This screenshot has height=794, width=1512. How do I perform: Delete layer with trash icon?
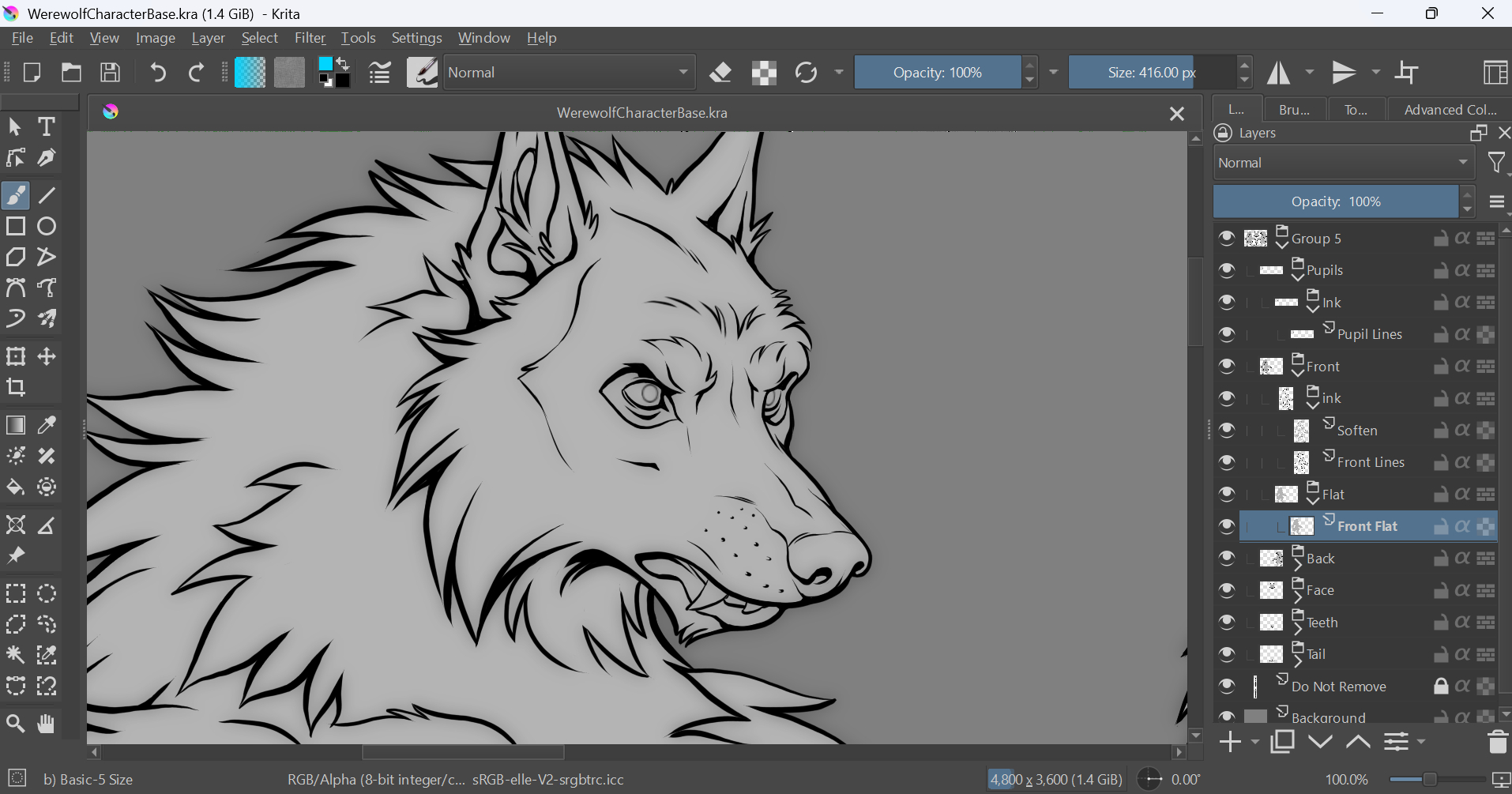(x=1497, y=742)
